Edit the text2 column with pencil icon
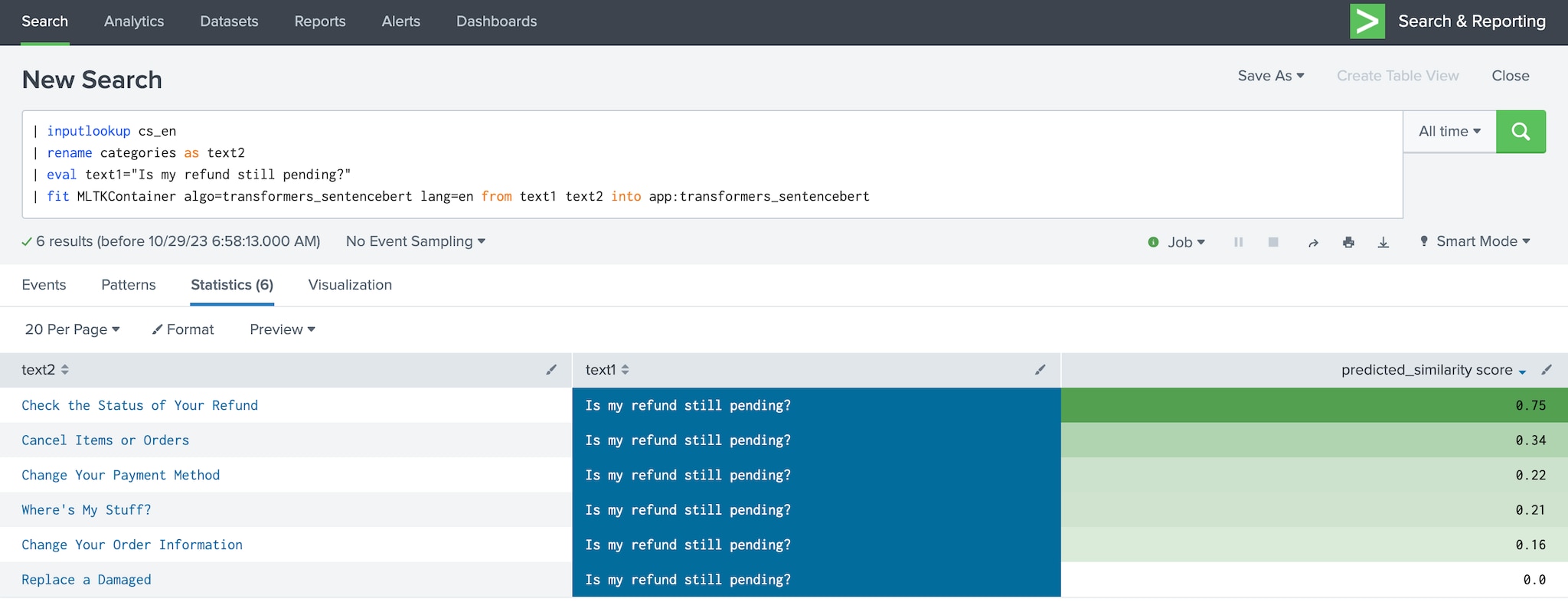The image size is (1568, 612). pos(551,370)
